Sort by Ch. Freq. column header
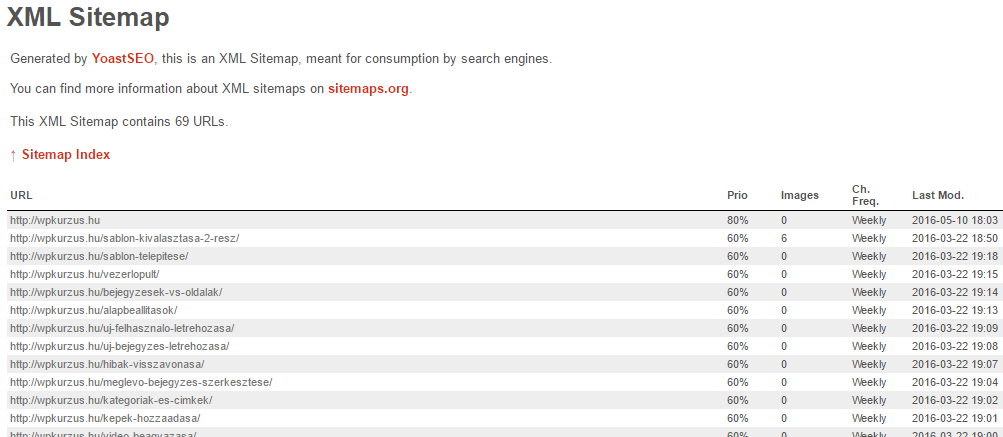Viewport: 1003px width, 437px height. [x=865, y=195]
